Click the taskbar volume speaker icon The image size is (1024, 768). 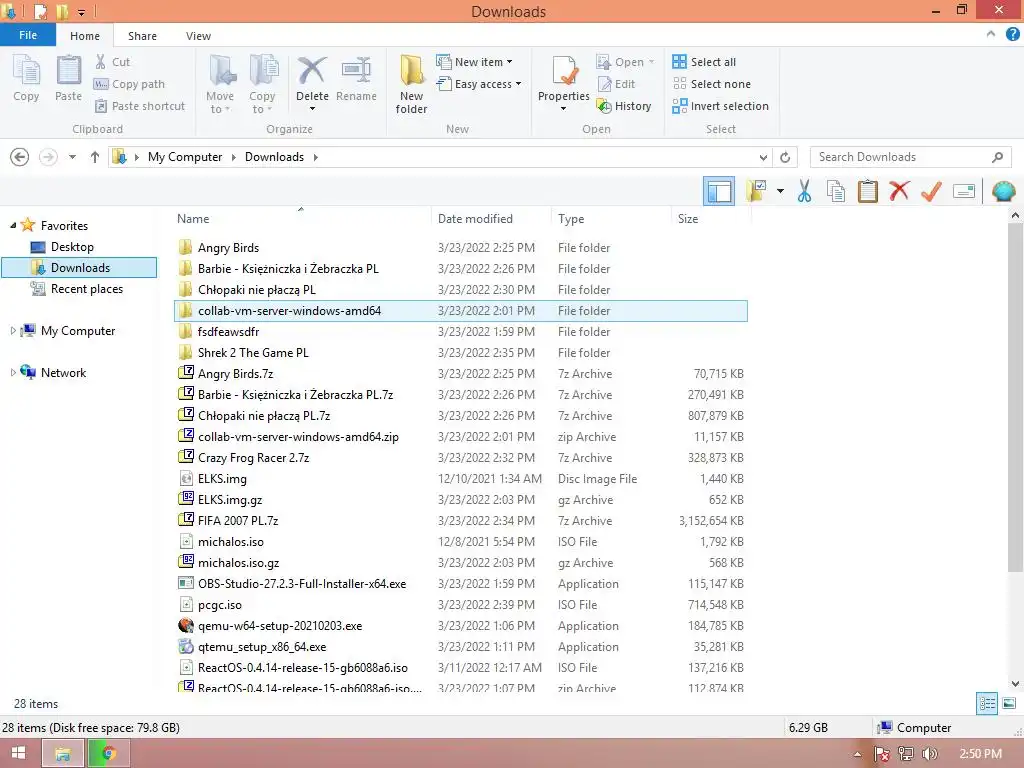click(x=929, y=754)
